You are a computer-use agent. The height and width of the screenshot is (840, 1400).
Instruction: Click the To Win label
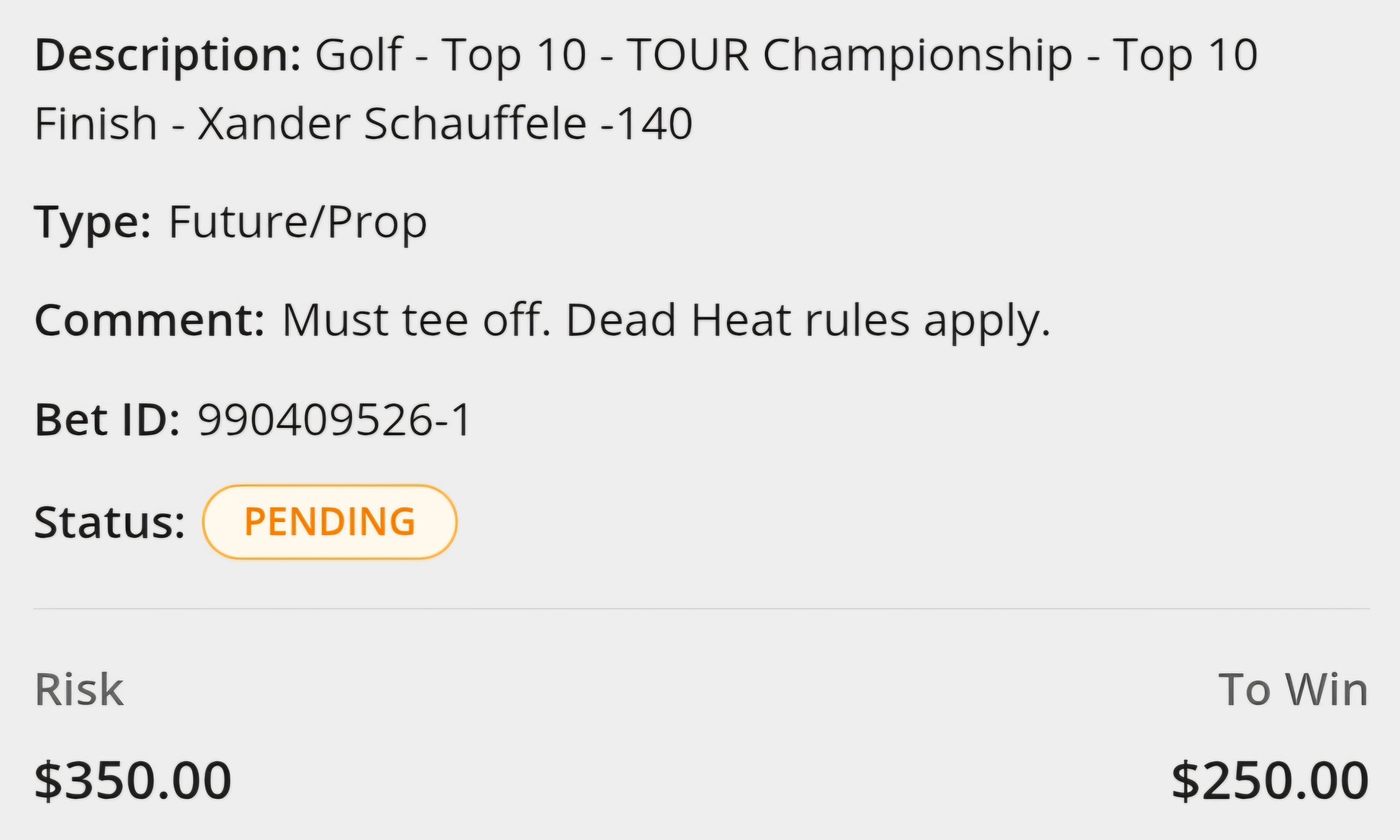[1293, 689]
